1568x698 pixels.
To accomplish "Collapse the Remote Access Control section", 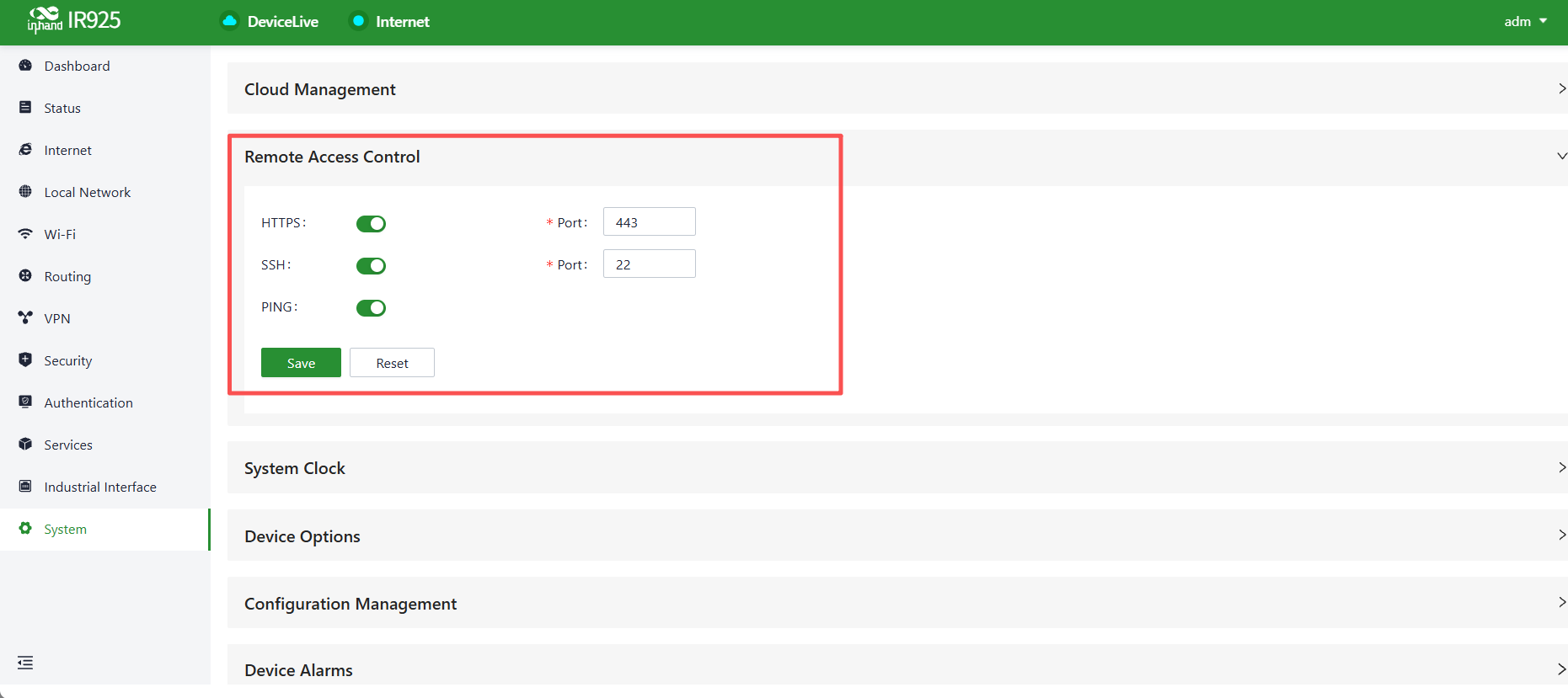I will tap(1561, 156).
